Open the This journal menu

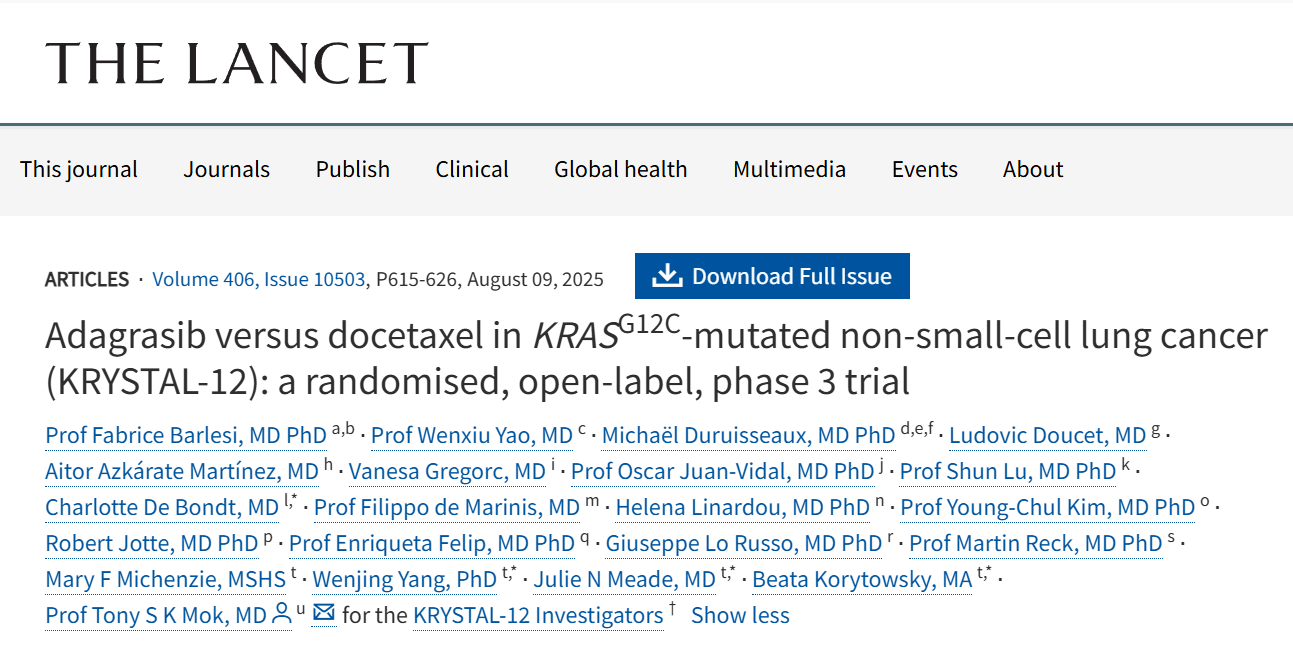(79, 169)
